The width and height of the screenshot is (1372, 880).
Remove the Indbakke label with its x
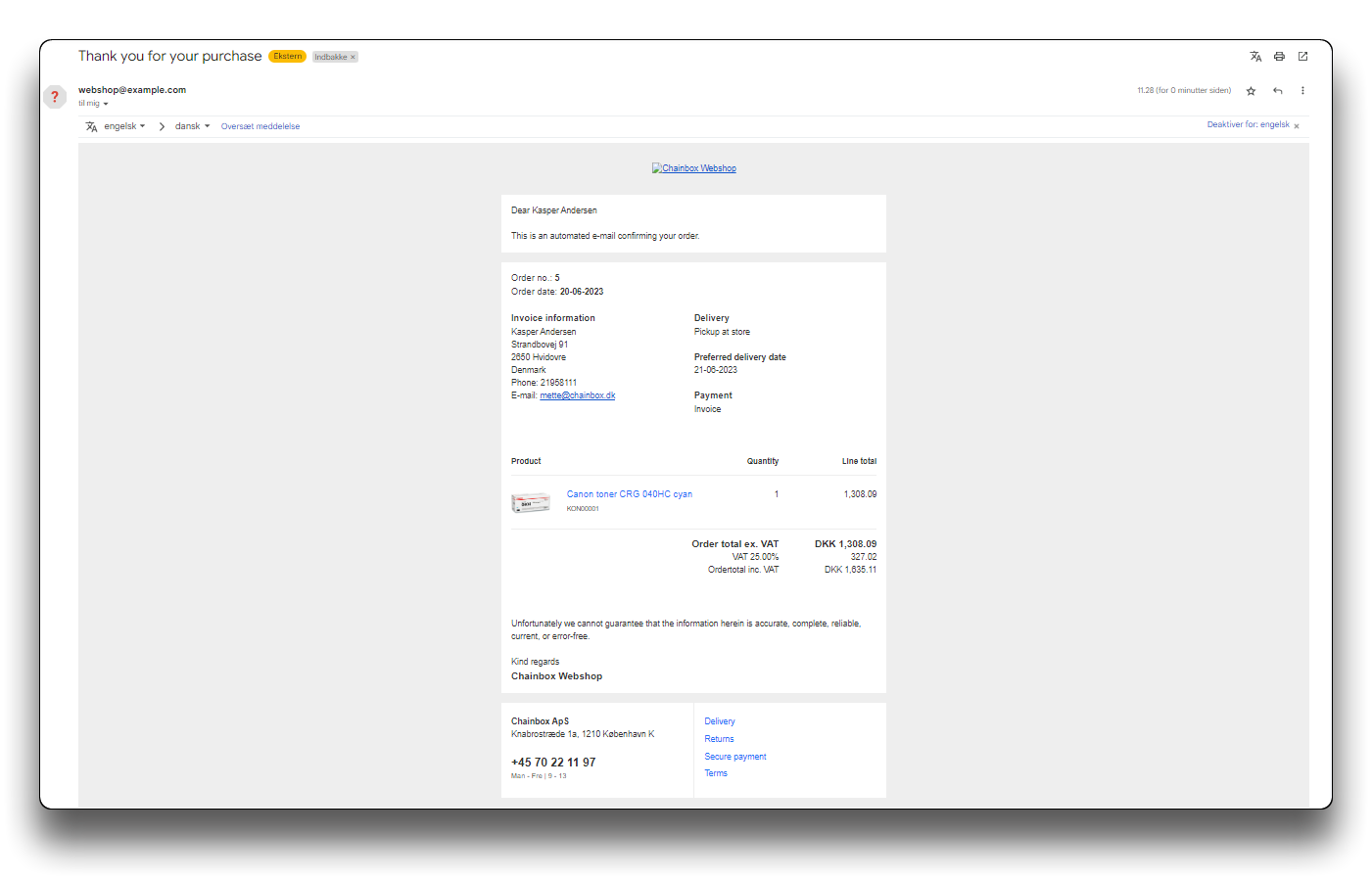354,57
